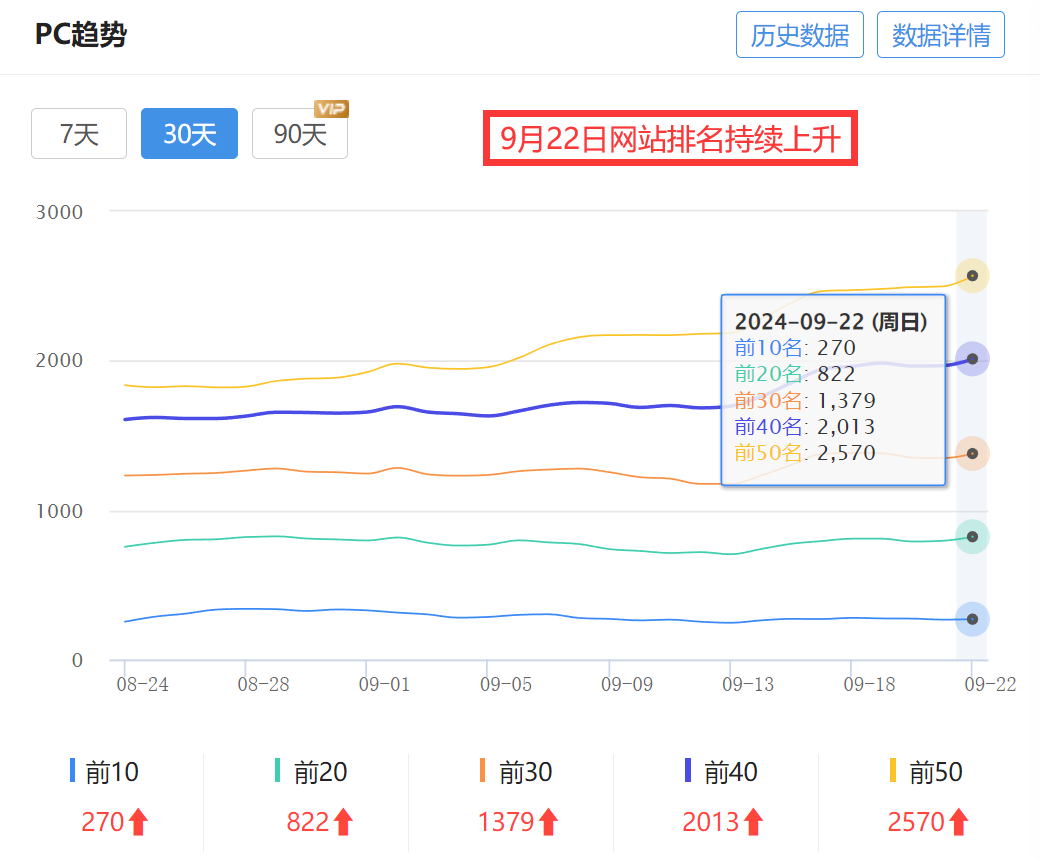Viewport: 1040px width, 859px height.
Task: Click the red arrow beside 2013
Action: pyautogui.click(x=753, y=822)
